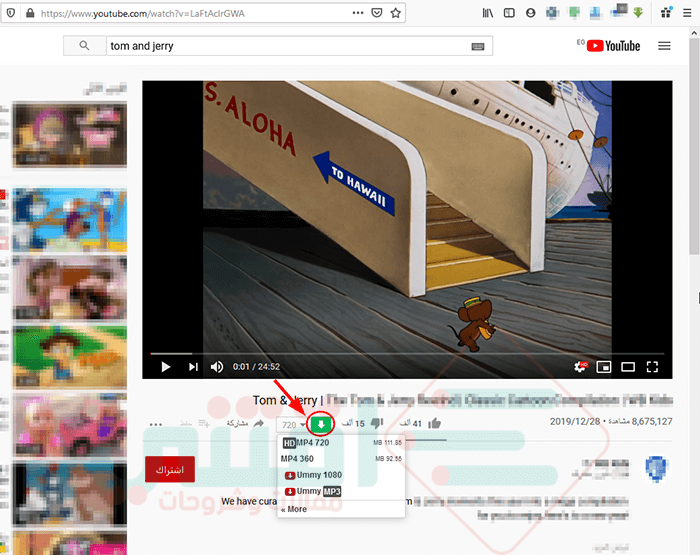
Task: Save video to playlist
Action: (195, 423)
